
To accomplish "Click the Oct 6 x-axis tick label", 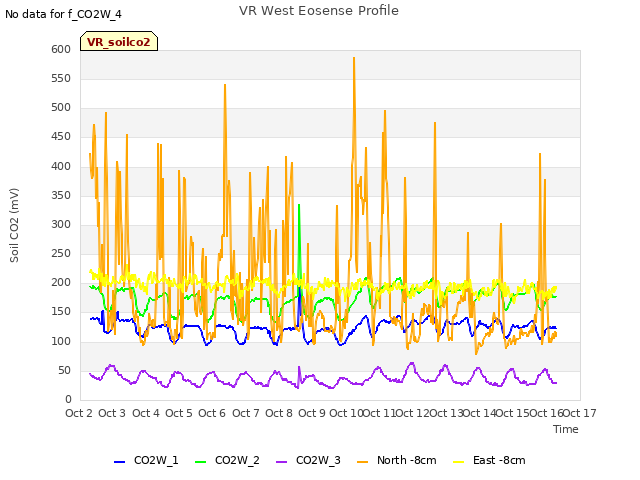I will (212, 413).
